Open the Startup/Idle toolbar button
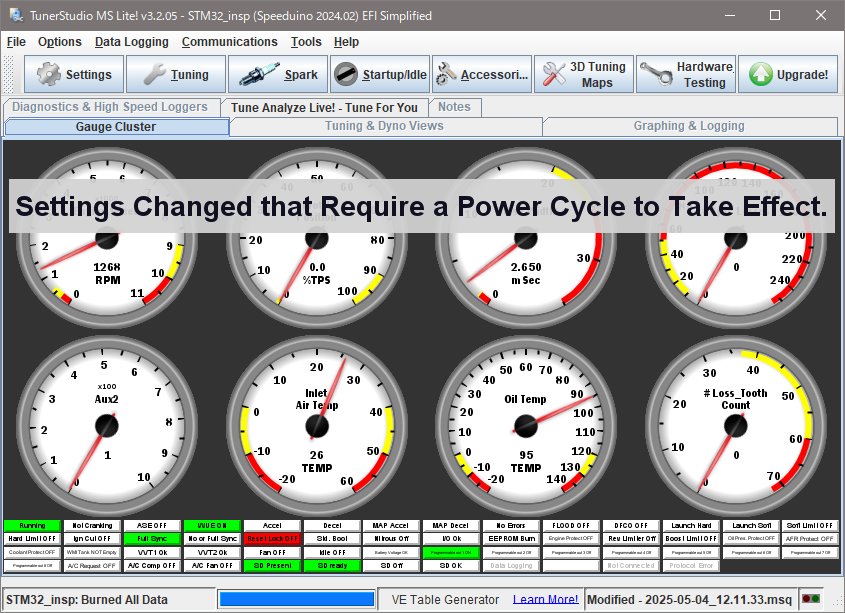Image resolution: width=845 pixels, height=613 pixels. pyautogui.click(x=380, y=74)
